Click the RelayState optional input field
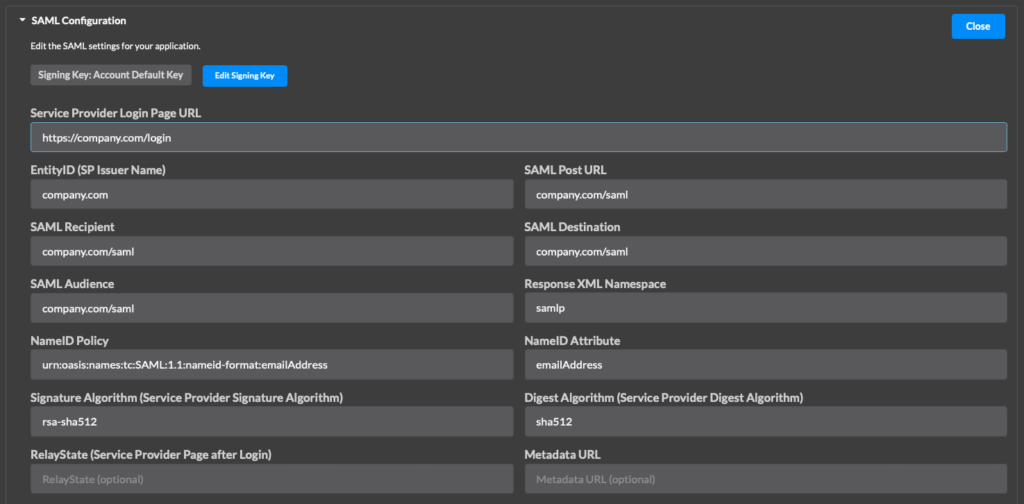This screenshot has width=1024, height=504. pyautogui.click(x=272, y=479)
